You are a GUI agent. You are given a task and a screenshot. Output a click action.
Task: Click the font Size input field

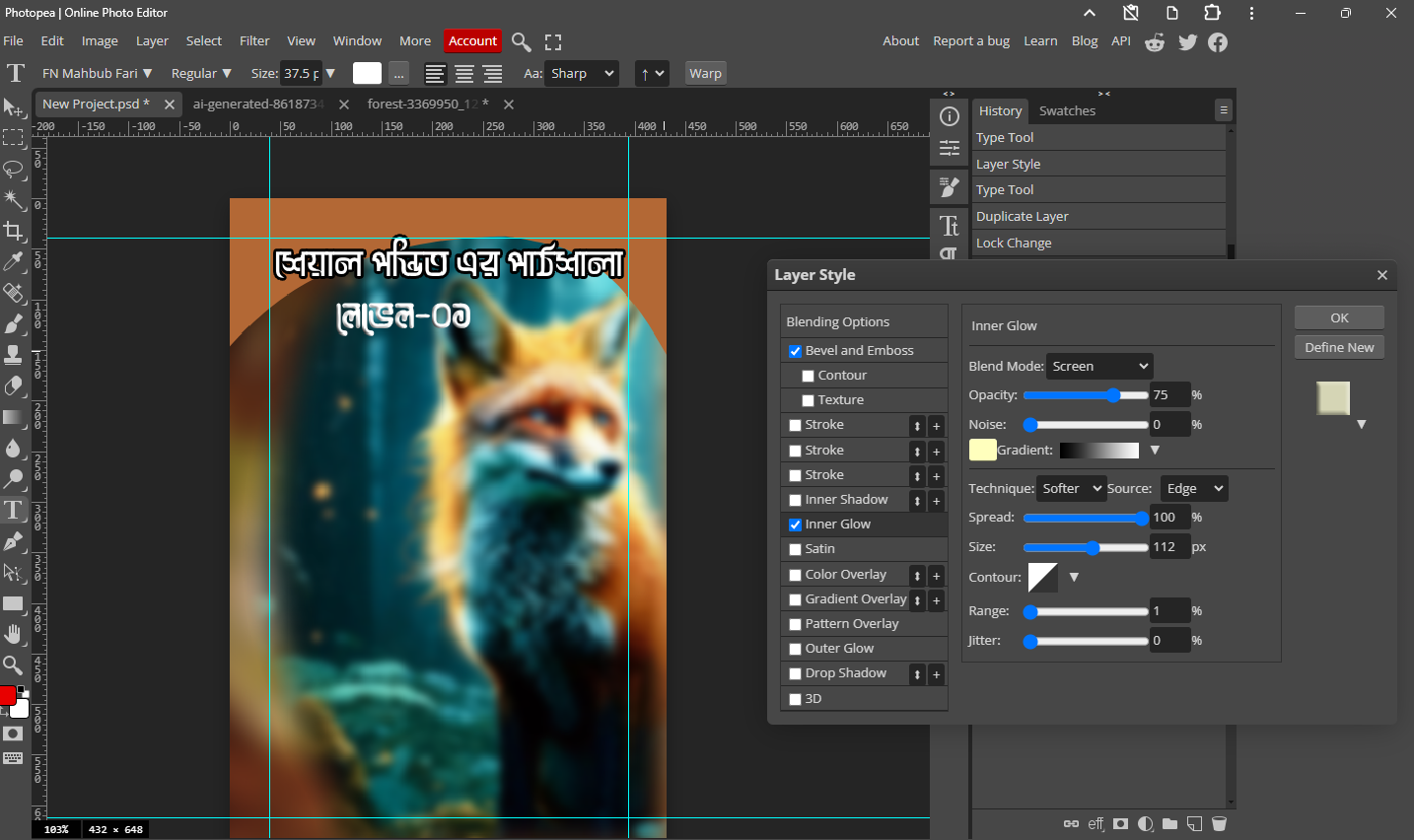pyautogui.click(x=302, y=73)
